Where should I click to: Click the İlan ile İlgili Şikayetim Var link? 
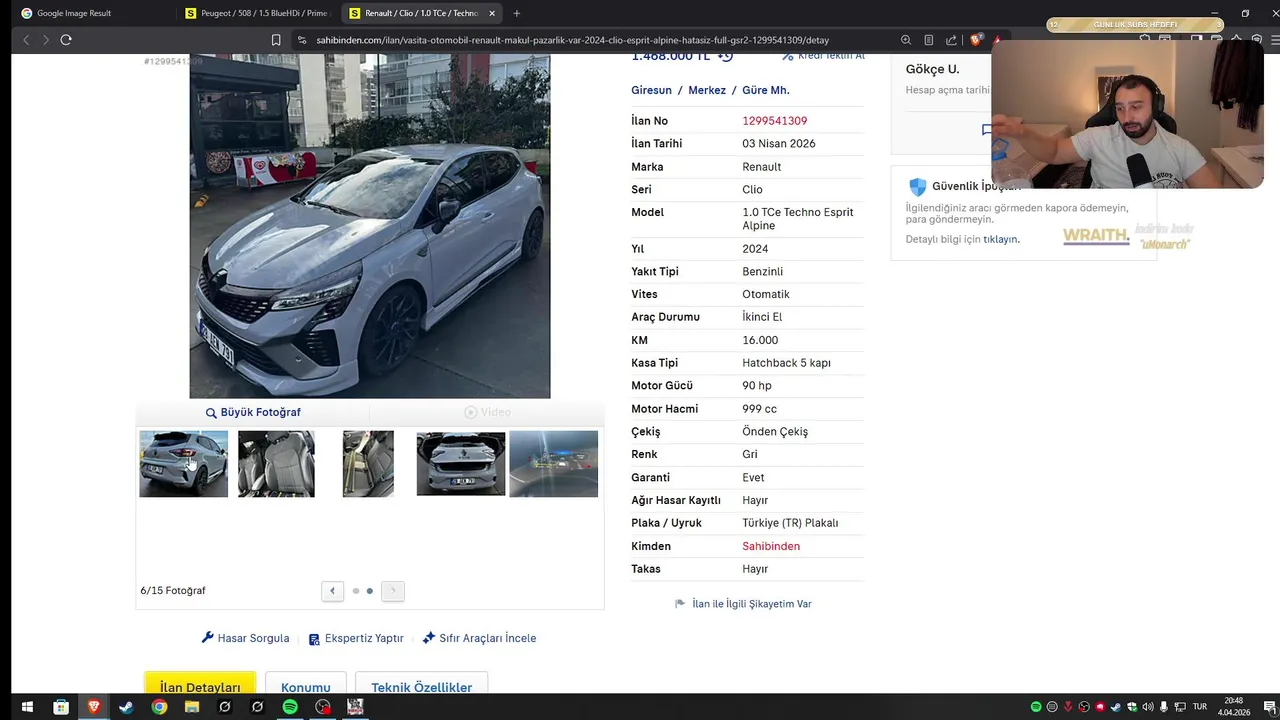(x=752, y=604)
